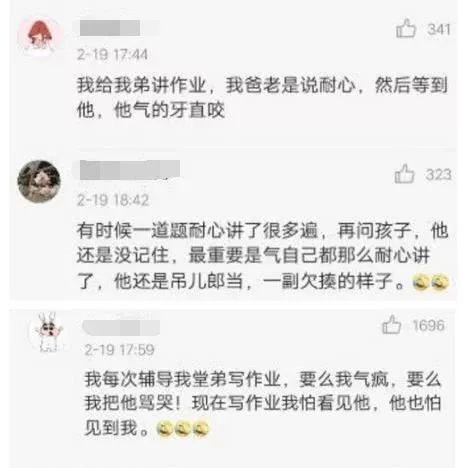Select comment text starting 我每次辅导我堂弟
The height and width of the screenshot is (468, 463).
(263, 403)
